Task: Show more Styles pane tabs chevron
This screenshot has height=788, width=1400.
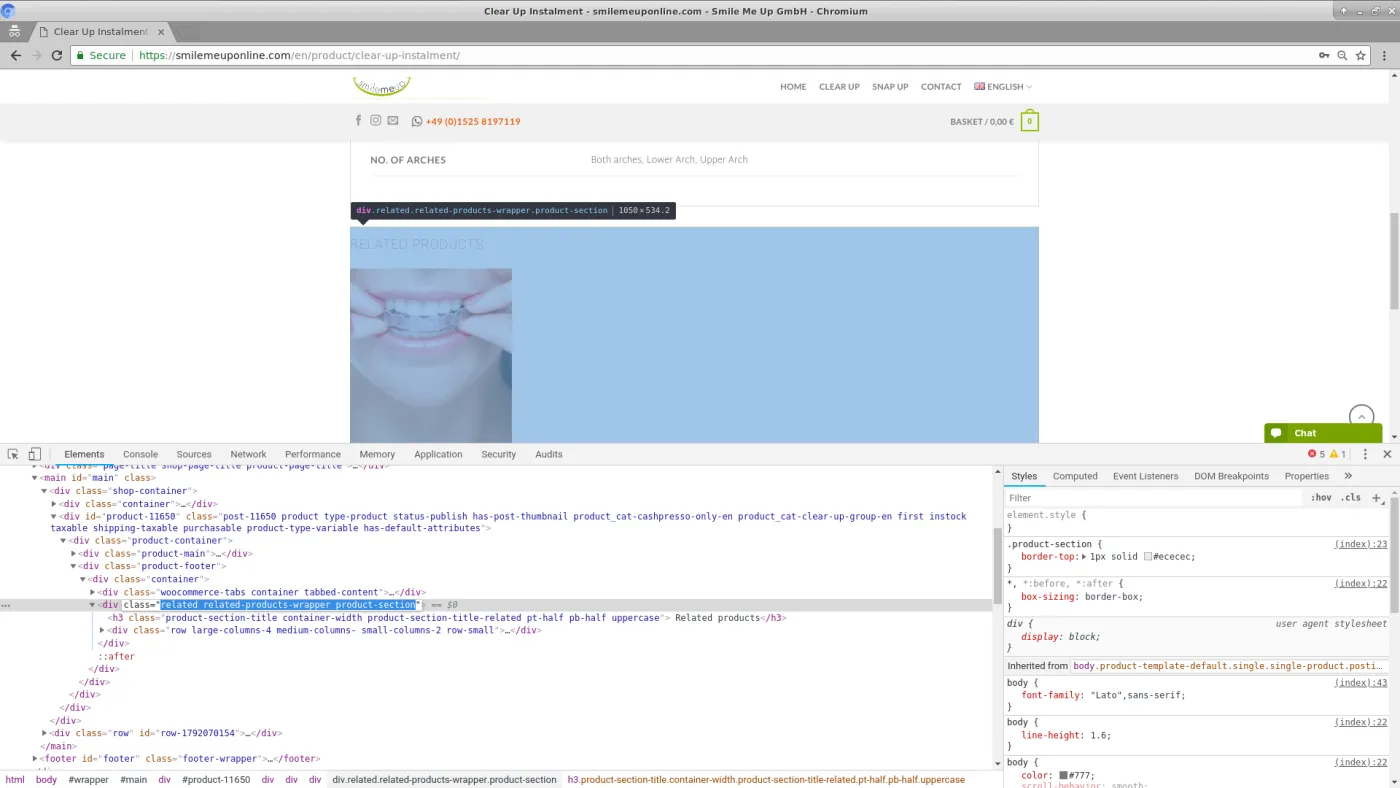Action: [1348, 476]
